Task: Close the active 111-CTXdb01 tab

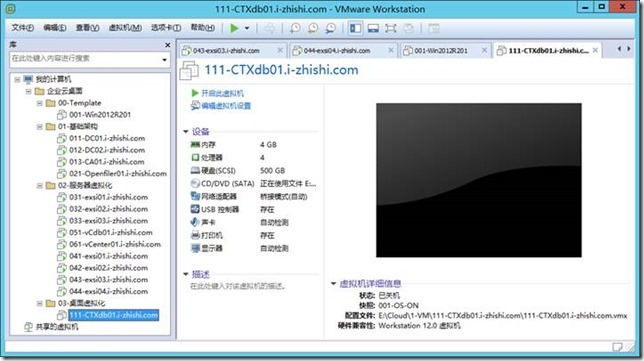Action: click(x=595, y=50)
